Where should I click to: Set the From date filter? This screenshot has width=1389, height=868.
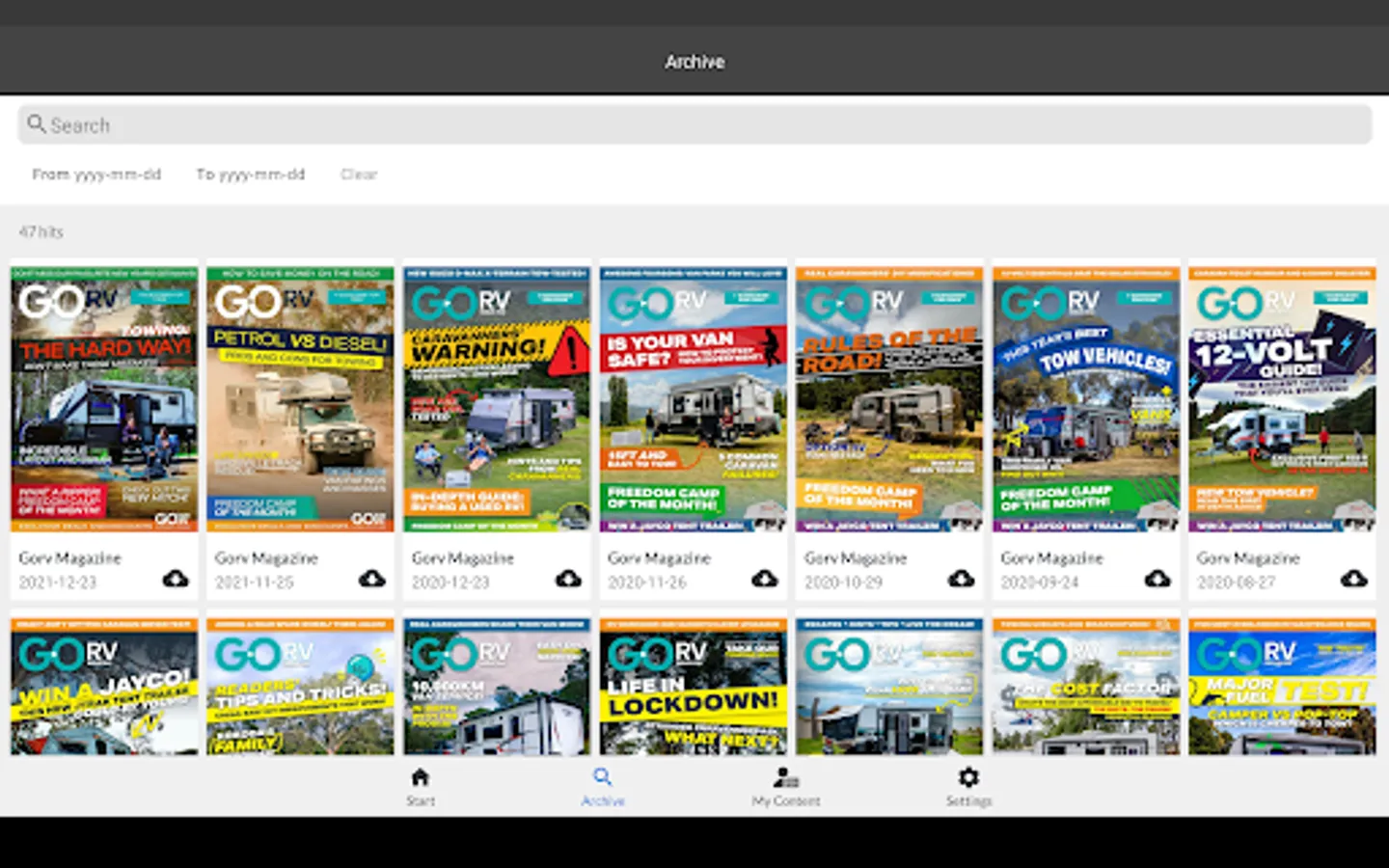(x=96, y=175)
